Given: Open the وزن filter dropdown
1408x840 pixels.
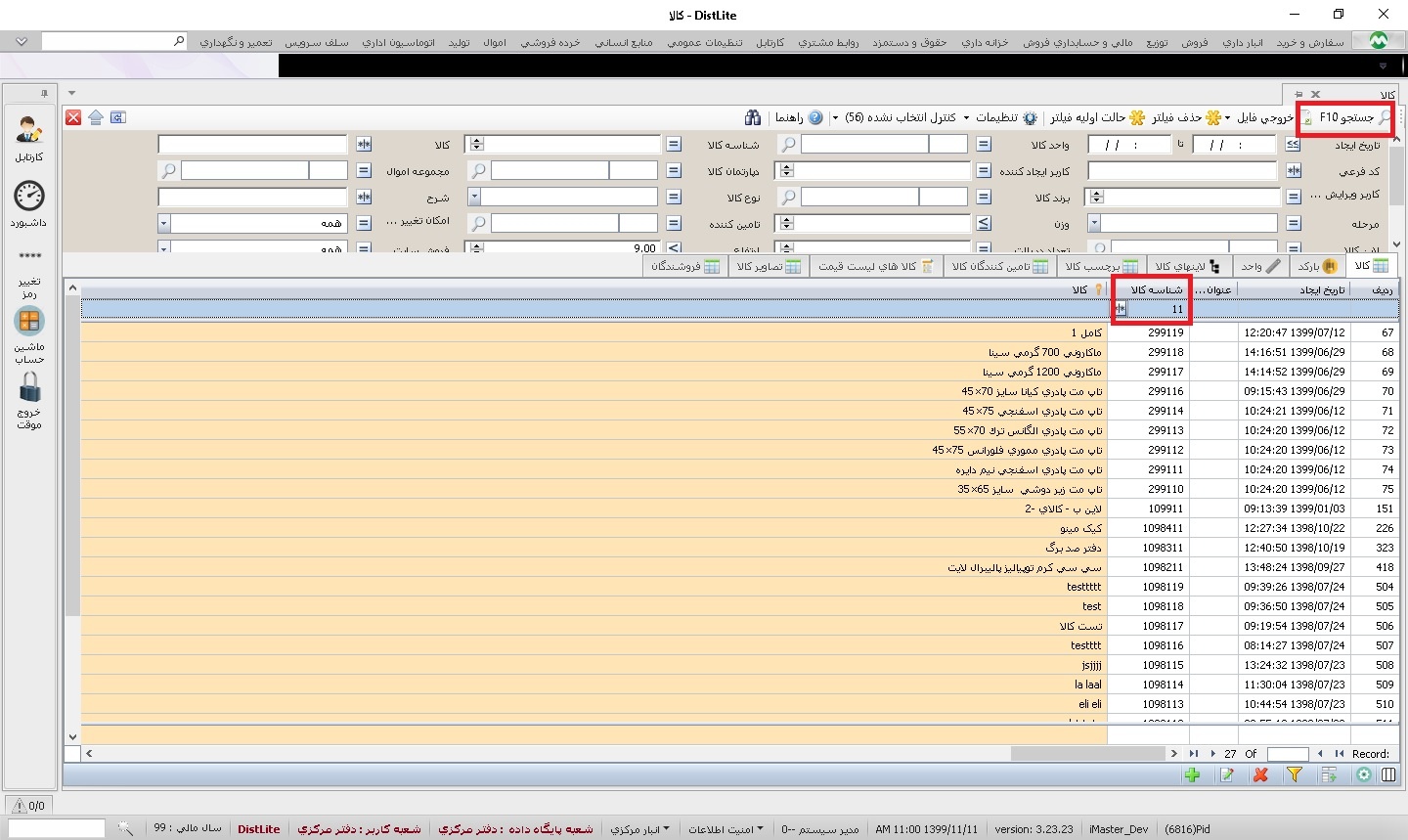Looking at the screenshot, I should click(x=1094, y=224).
